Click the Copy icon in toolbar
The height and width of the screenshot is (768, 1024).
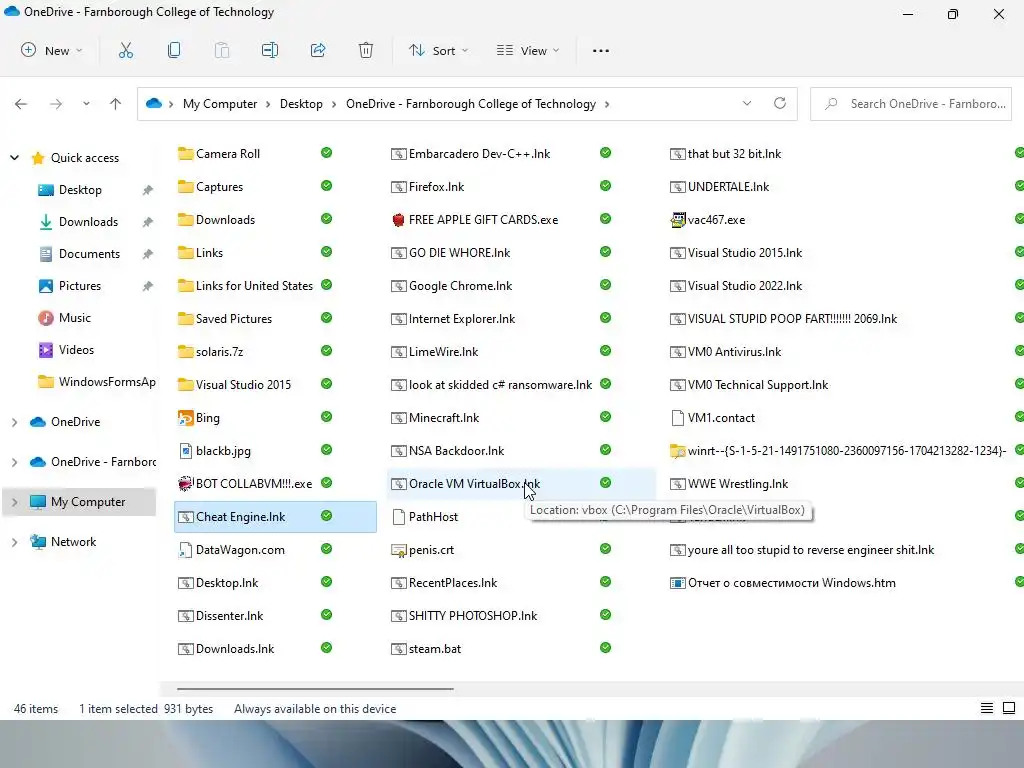click(174, 50)
